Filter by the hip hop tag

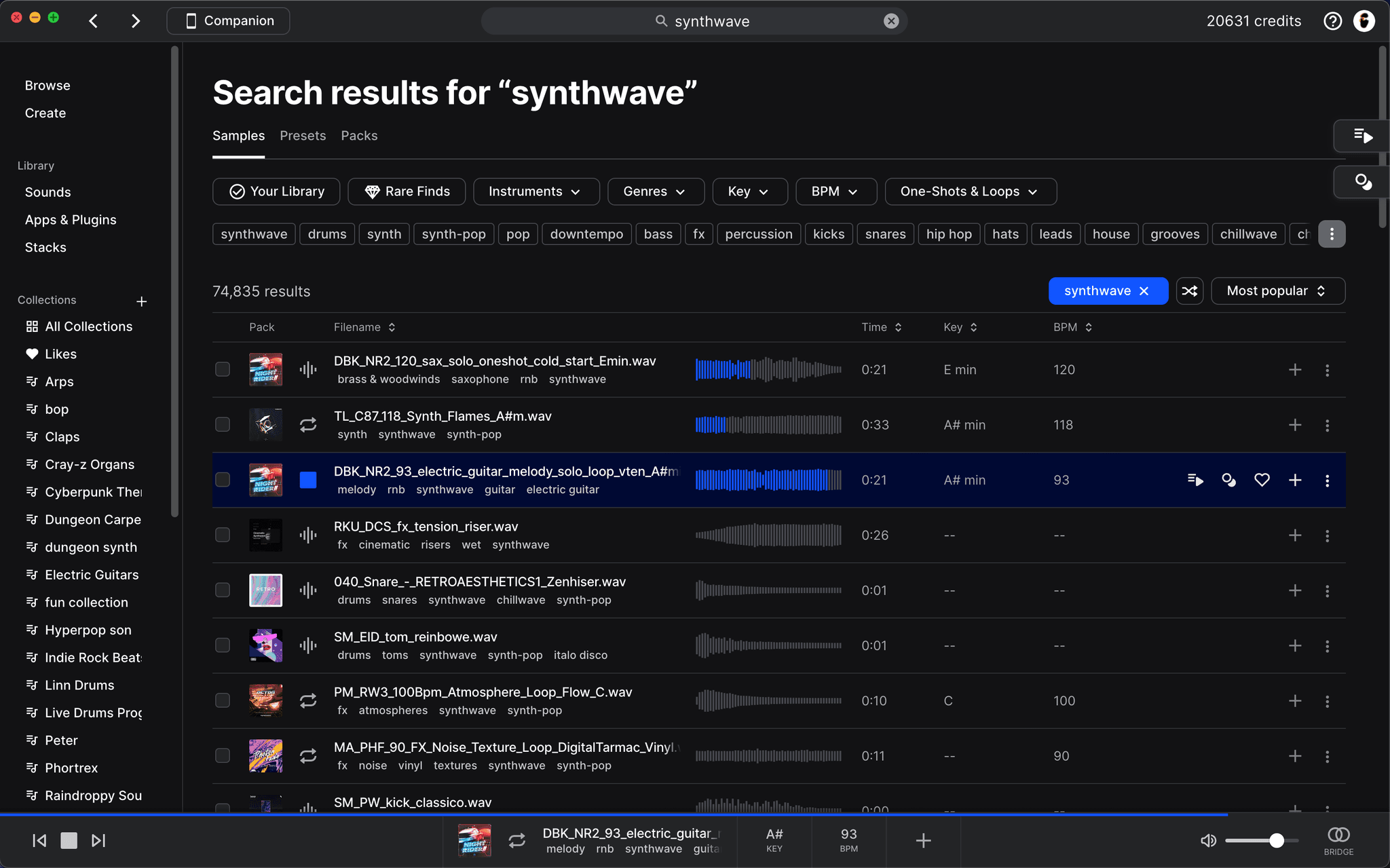pos(949,234)
